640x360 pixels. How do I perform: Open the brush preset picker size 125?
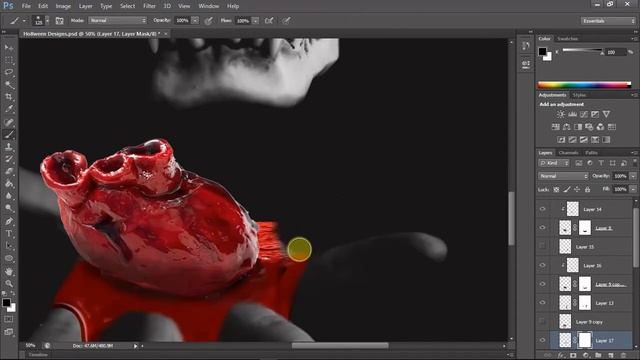tap(41, 20)
